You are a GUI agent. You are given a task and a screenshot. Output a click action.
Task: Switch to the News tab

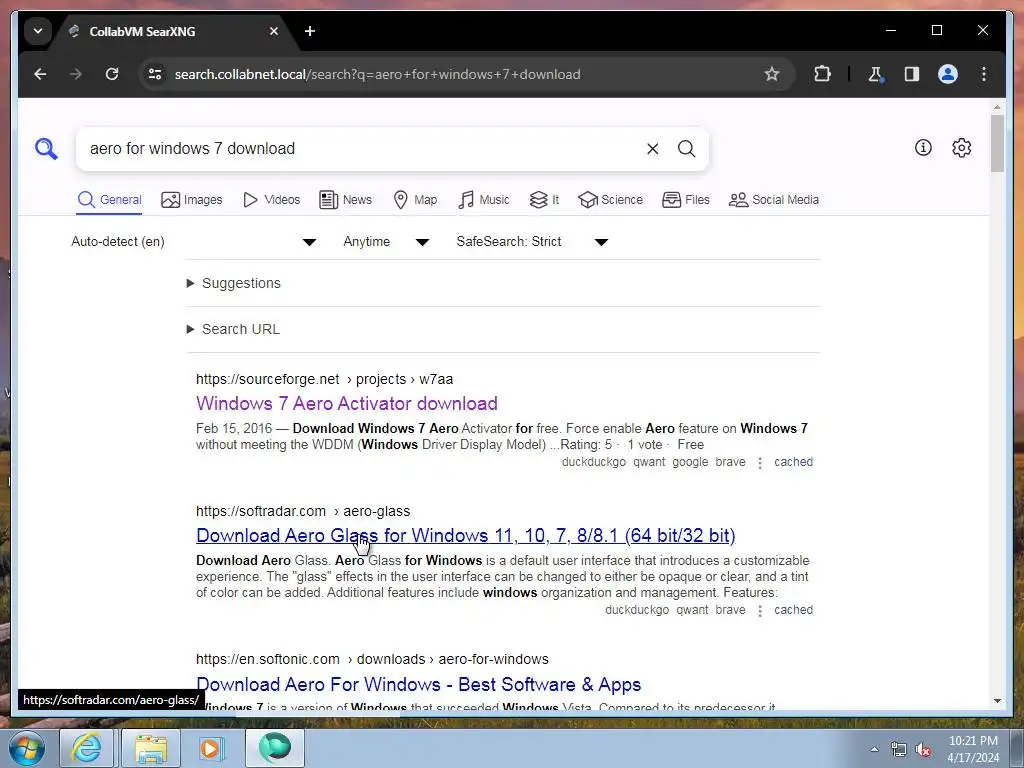tap(345, 200)
